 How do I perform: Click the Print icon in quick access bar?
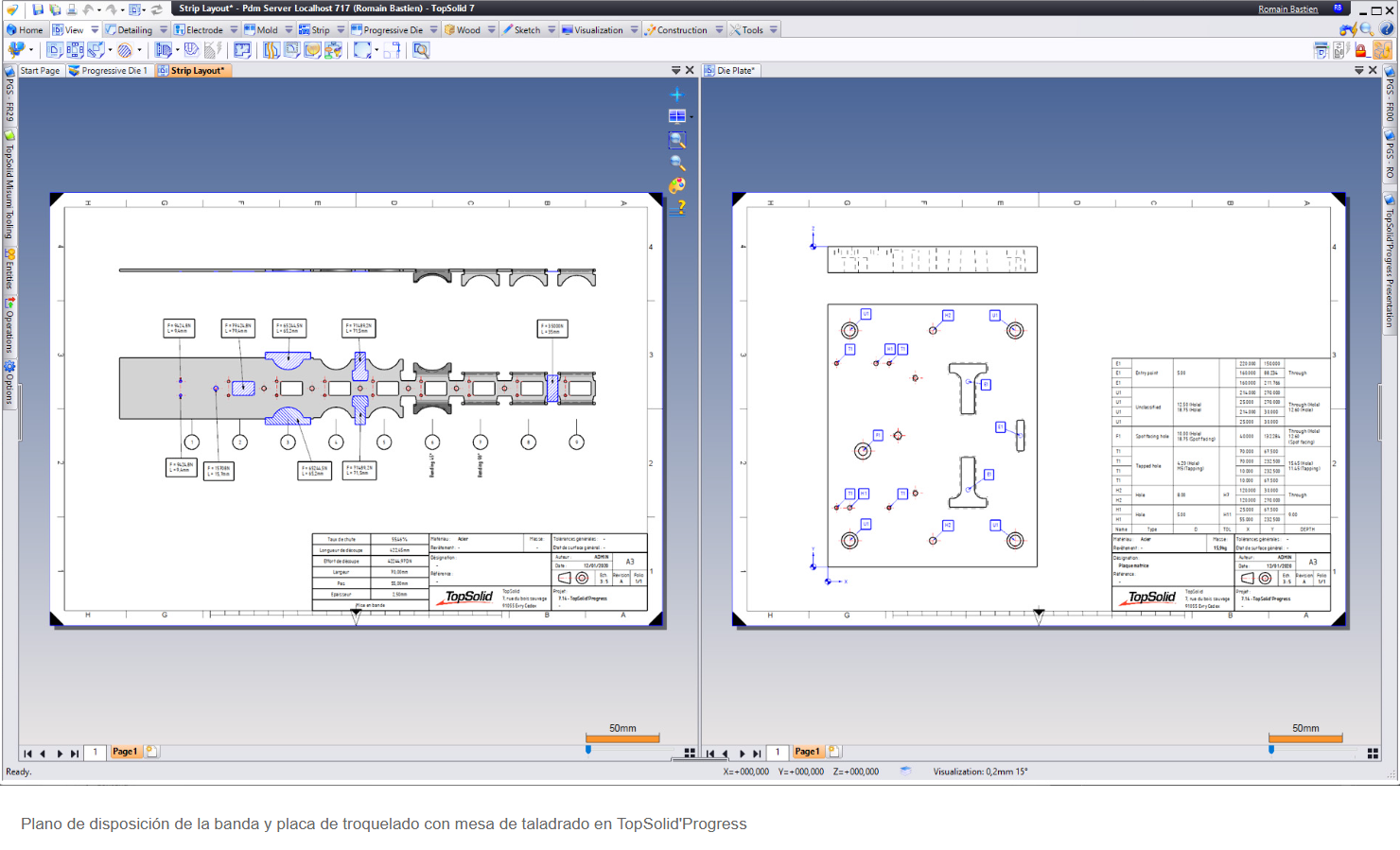pyautogui.click(x=71, y=9)
